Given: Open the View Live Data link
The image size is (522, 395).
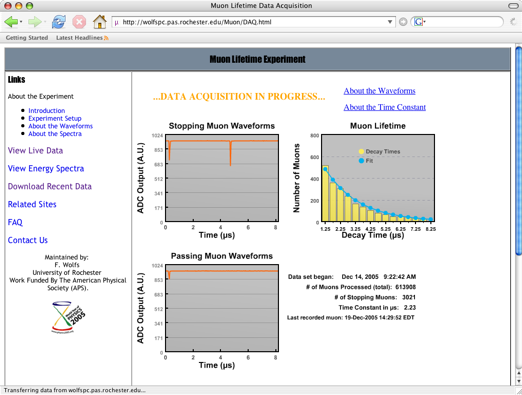Looking at the screenshot, I should tap(35, 151).
